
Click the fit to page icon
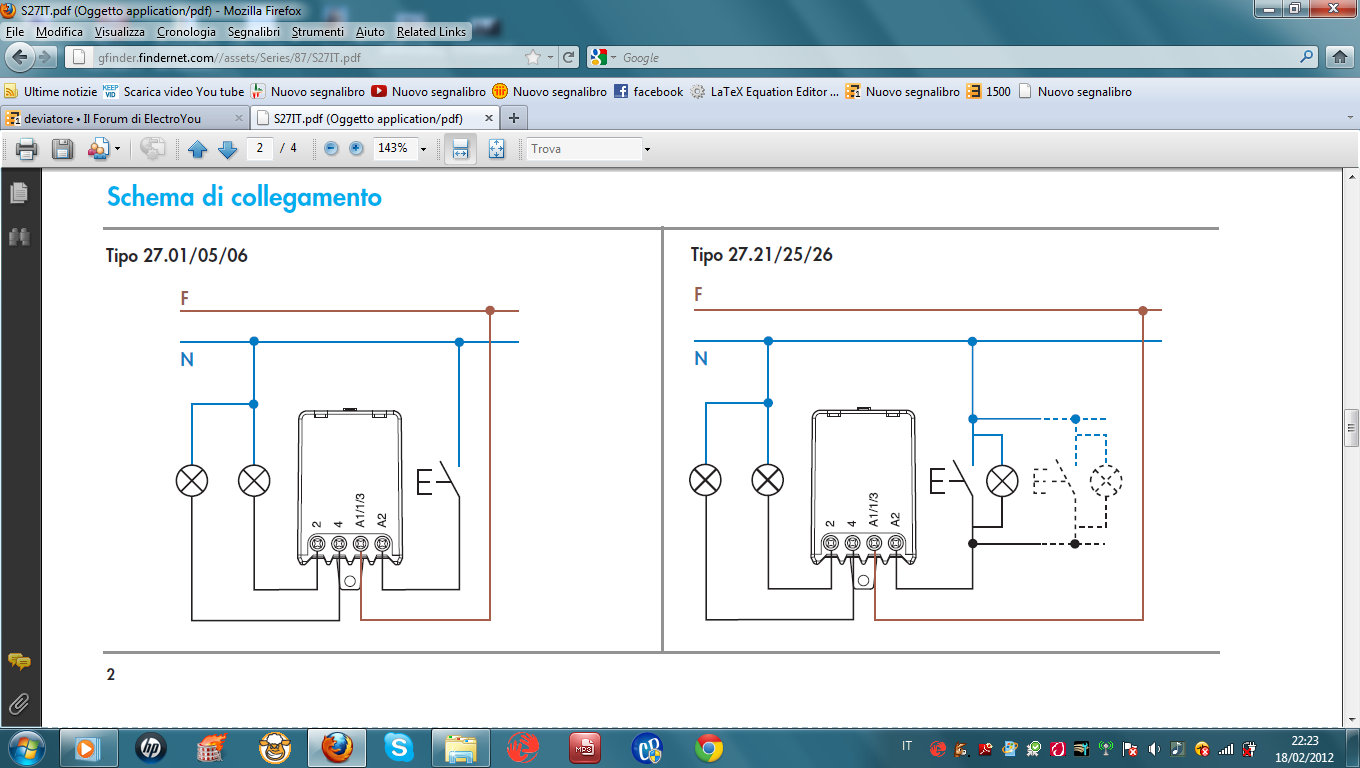pyautogui.click(x=496, y=149)
